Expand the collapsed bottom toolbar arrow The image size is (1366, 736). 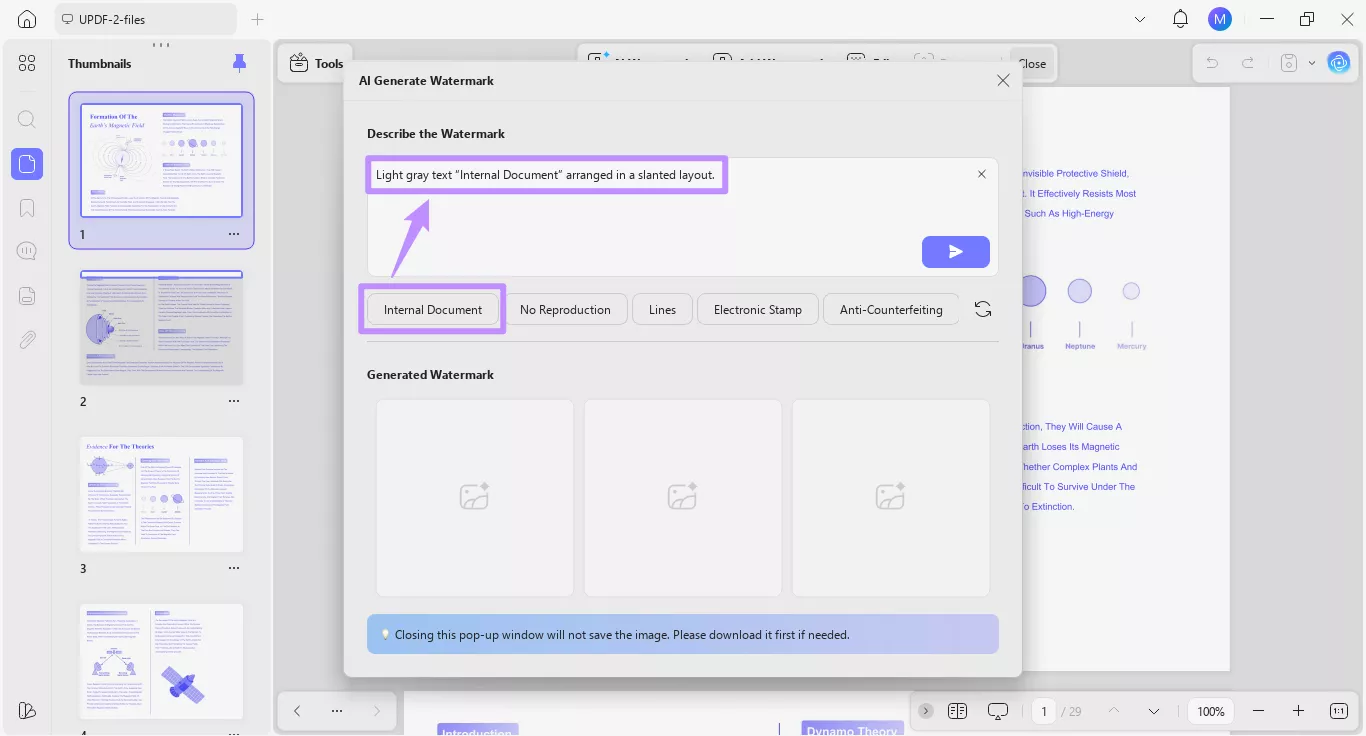click(926, 710)
